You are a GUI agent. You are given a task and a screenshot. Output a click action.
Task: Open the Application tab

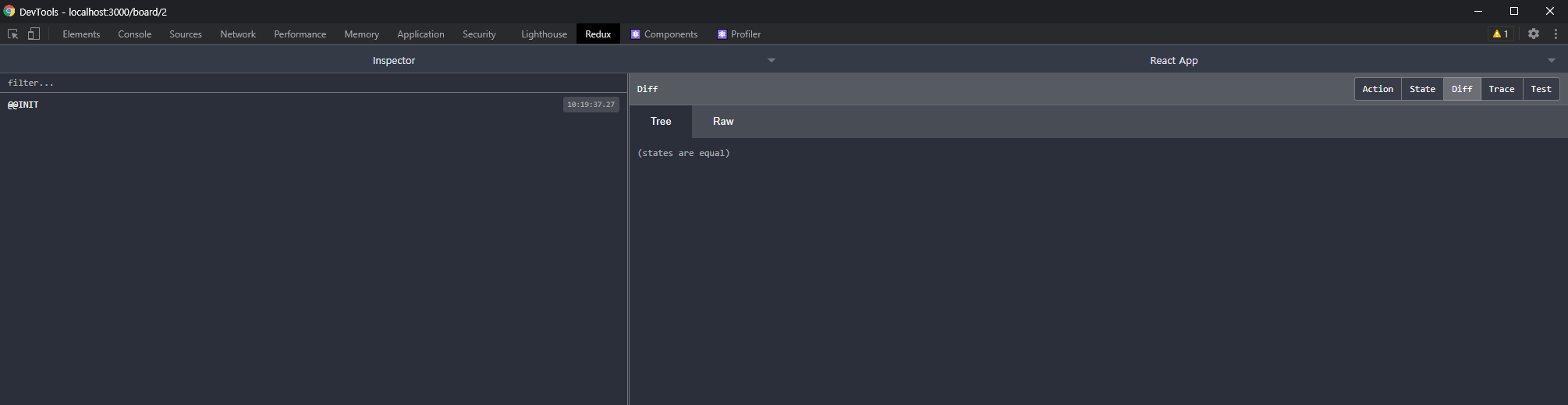[420, 34]
